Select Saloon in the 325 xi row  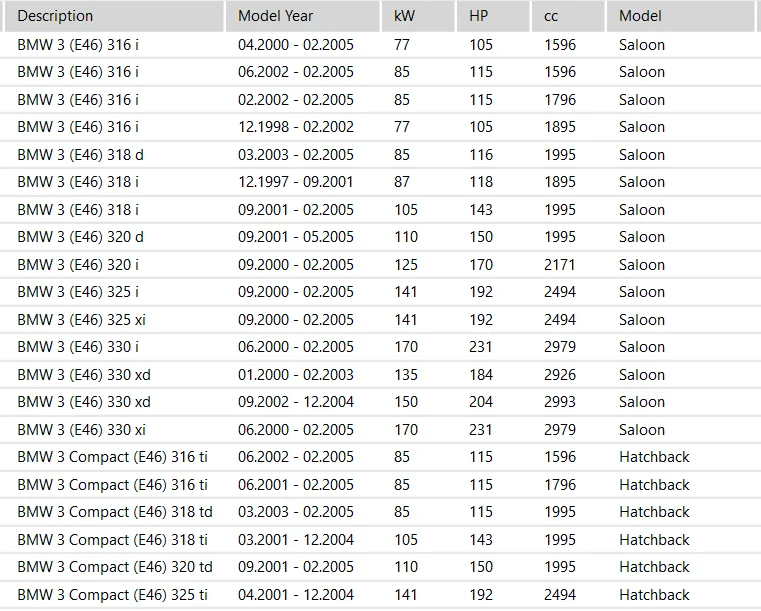[x=642, y=320]
